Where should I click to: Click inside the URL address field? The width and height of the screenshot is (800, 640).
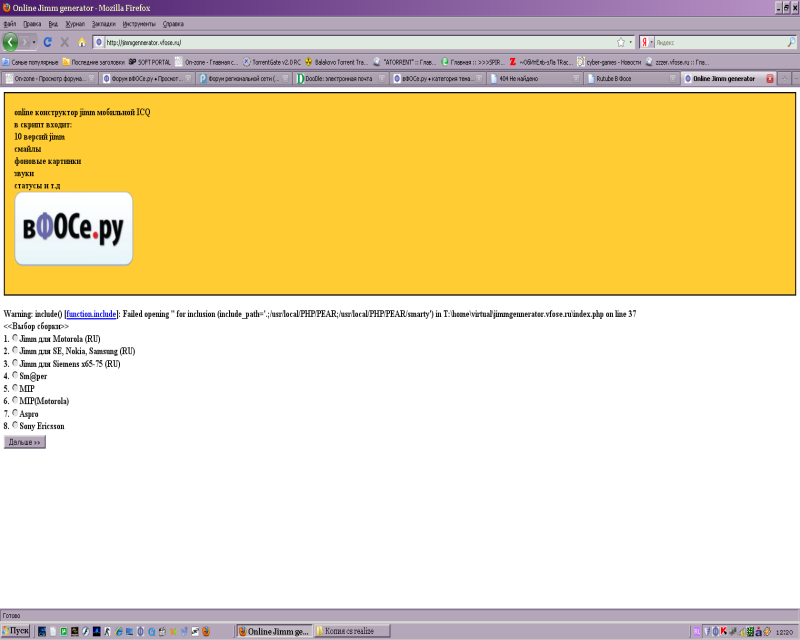tap(350, 42)
